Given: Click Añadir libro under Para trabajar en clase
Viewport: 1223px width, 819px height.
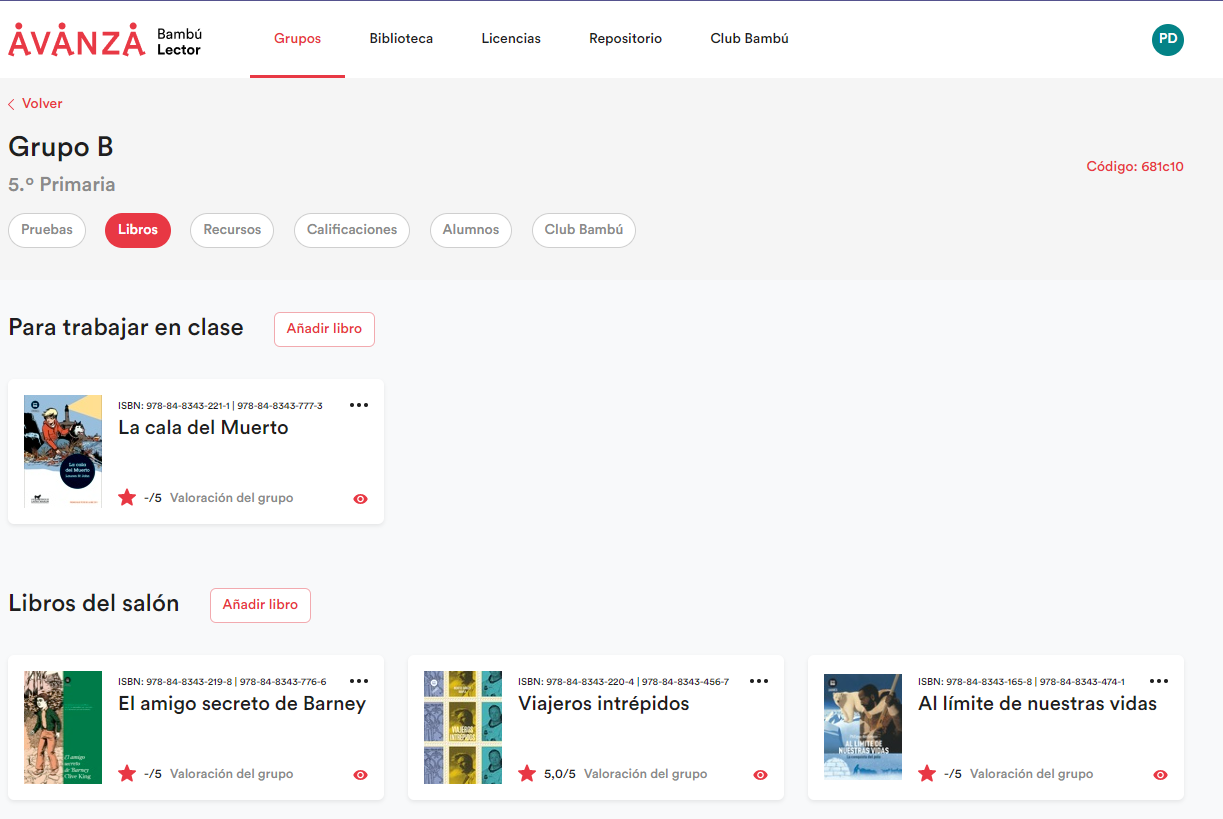Looking at the screenshot, I should click(x=324, y=329).
